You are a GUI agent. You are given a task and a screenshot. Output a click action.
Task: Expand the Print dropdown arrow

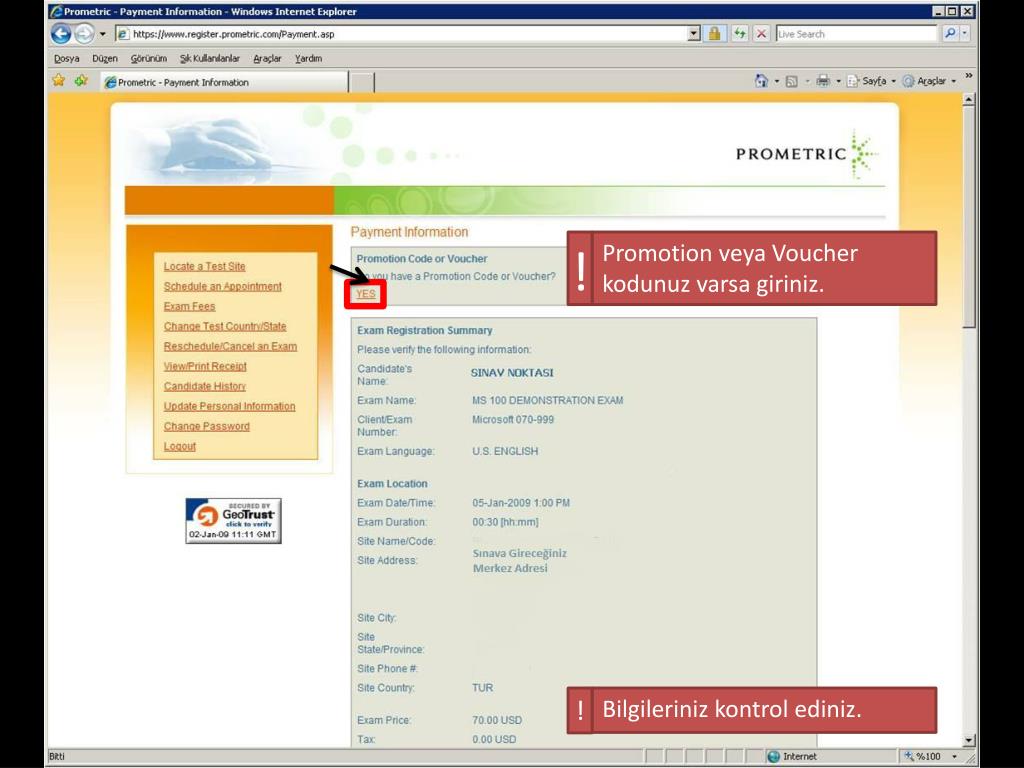839,82
